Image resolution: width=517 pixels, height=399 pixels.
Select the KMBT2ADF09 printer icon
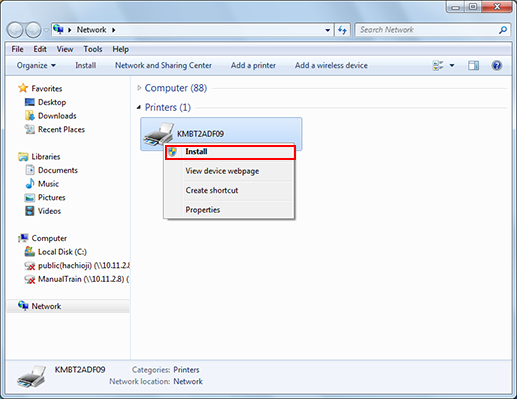[x=158, y=135]
